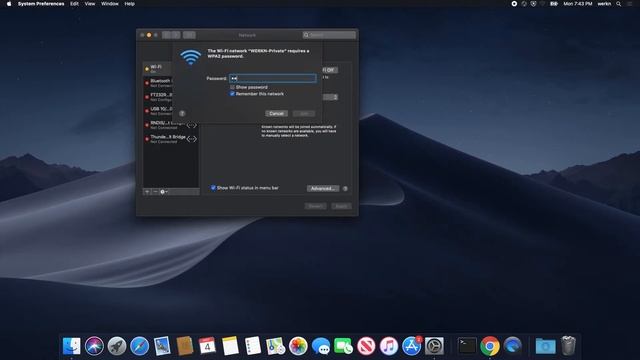Click the Search field in Network window
640x360 pixels.
329,35
